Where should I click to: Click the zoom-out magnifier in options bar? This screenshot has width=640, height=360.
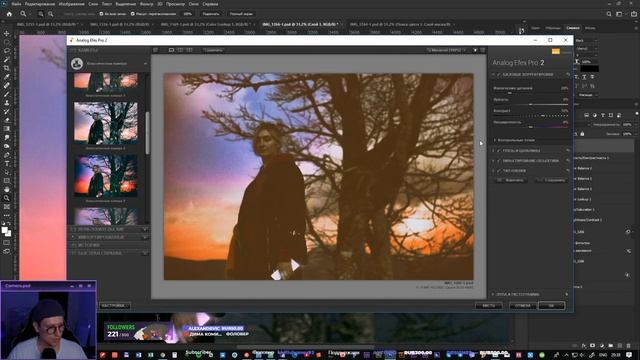coord(51,14)
